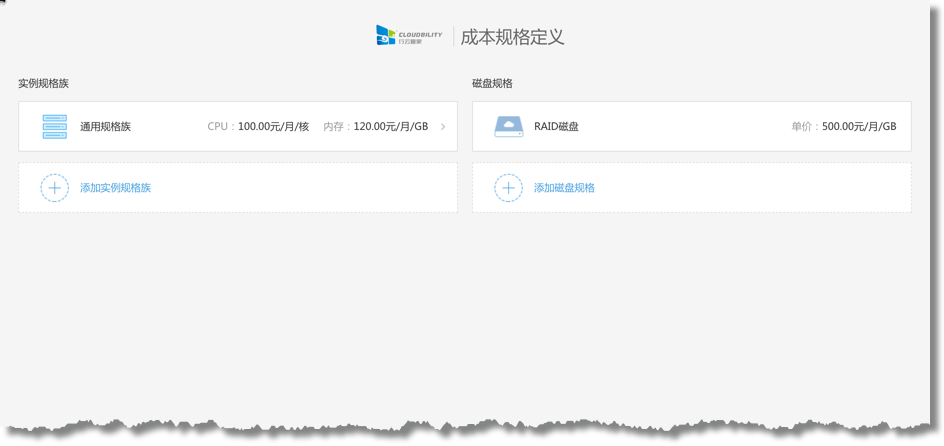Click the RAID磁盘 cloud disk icon
The height and width of the screenshot is (446, 944).
509,127
